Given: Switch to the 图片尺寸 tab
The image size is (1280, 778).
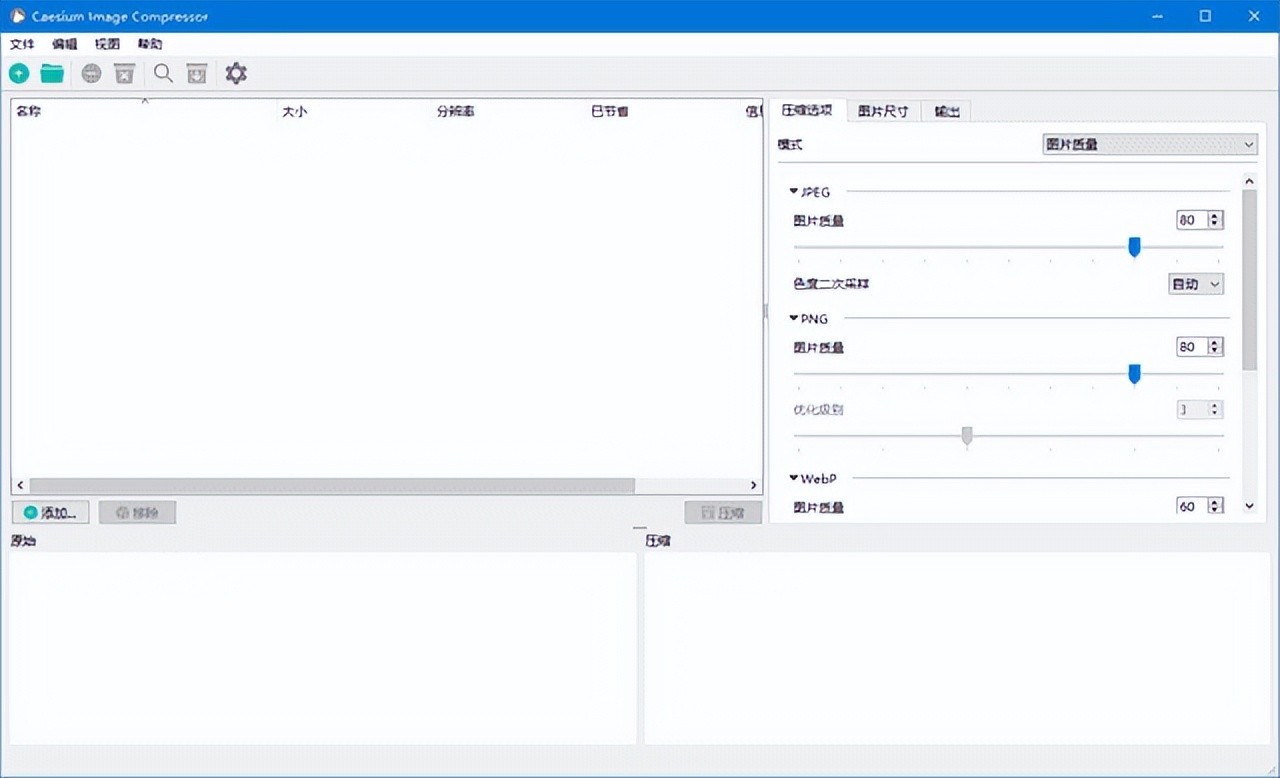Looking at the screenshot, I should point(883,112).
